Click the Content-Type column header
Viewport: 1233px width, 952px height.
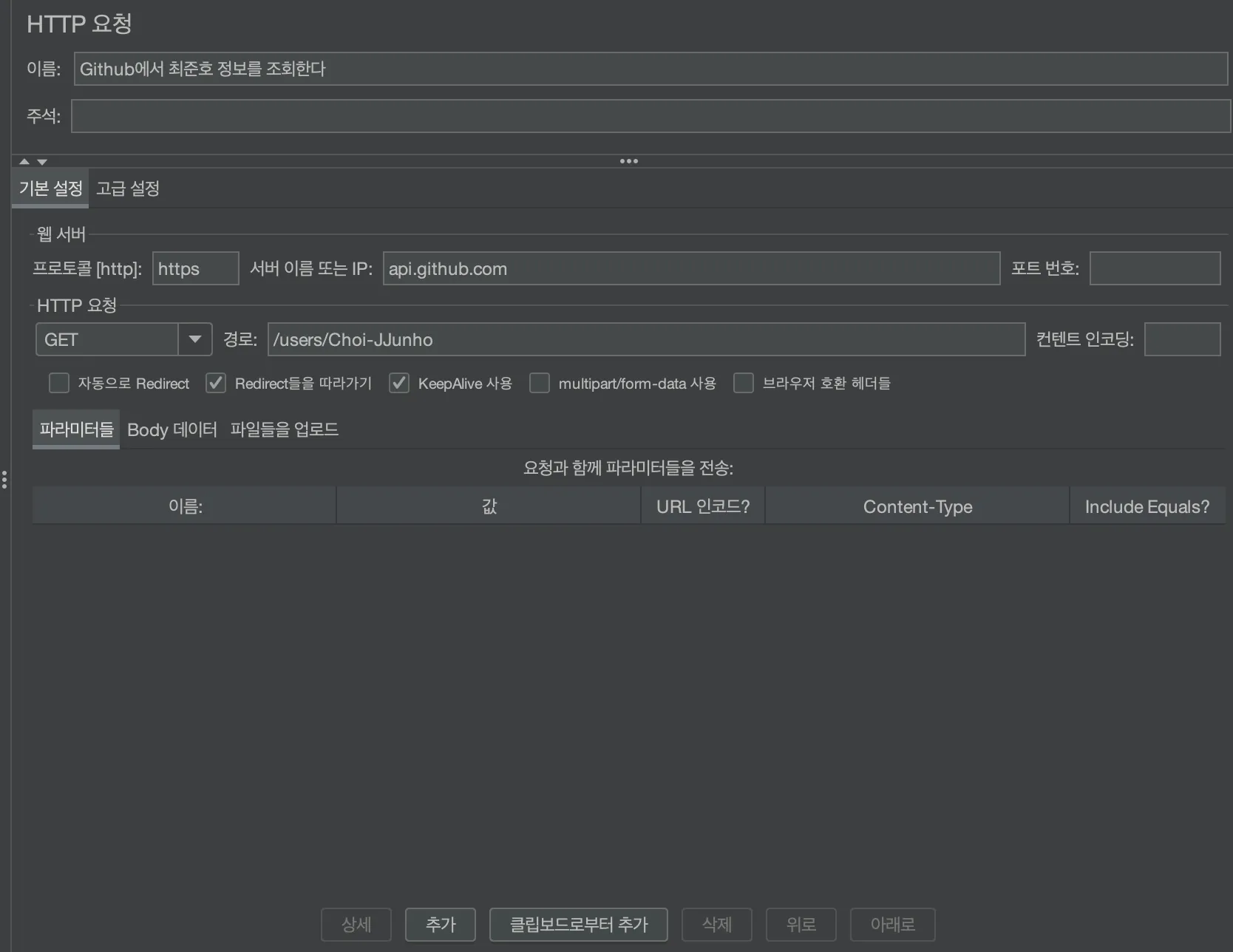coord(917,506)
